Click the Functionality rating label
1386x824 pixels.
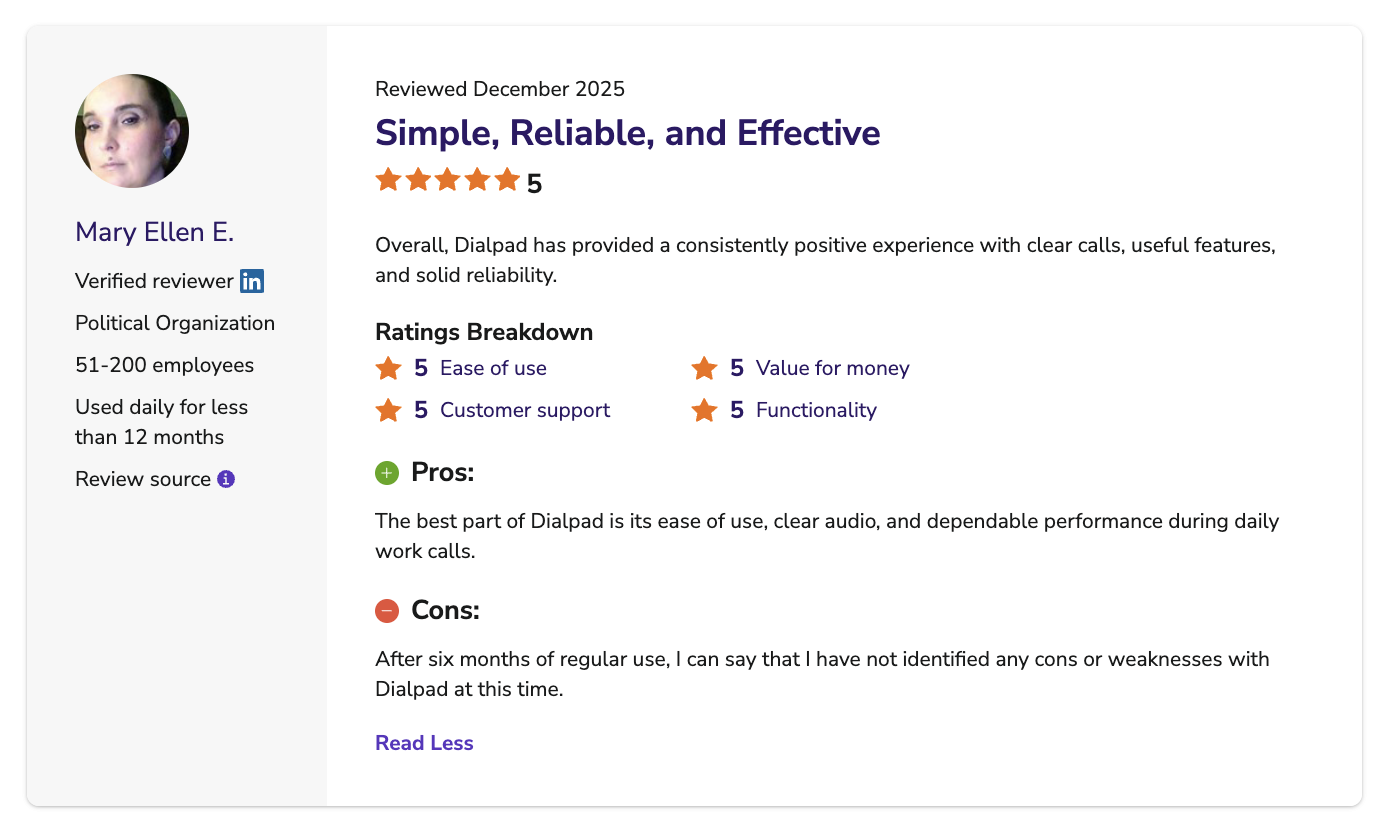[816, 410]
